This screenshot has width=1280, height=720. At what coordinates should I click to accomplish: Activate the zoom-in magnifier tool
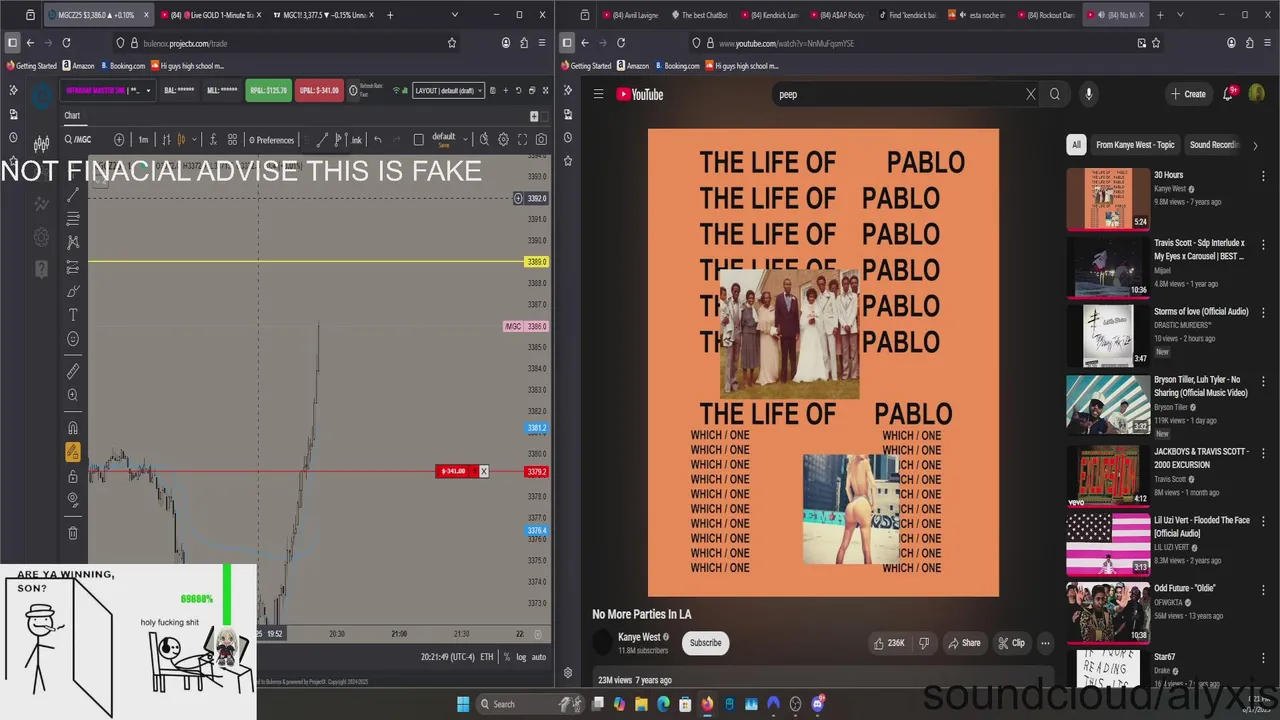pyautogui.click(x=73, y=395)
